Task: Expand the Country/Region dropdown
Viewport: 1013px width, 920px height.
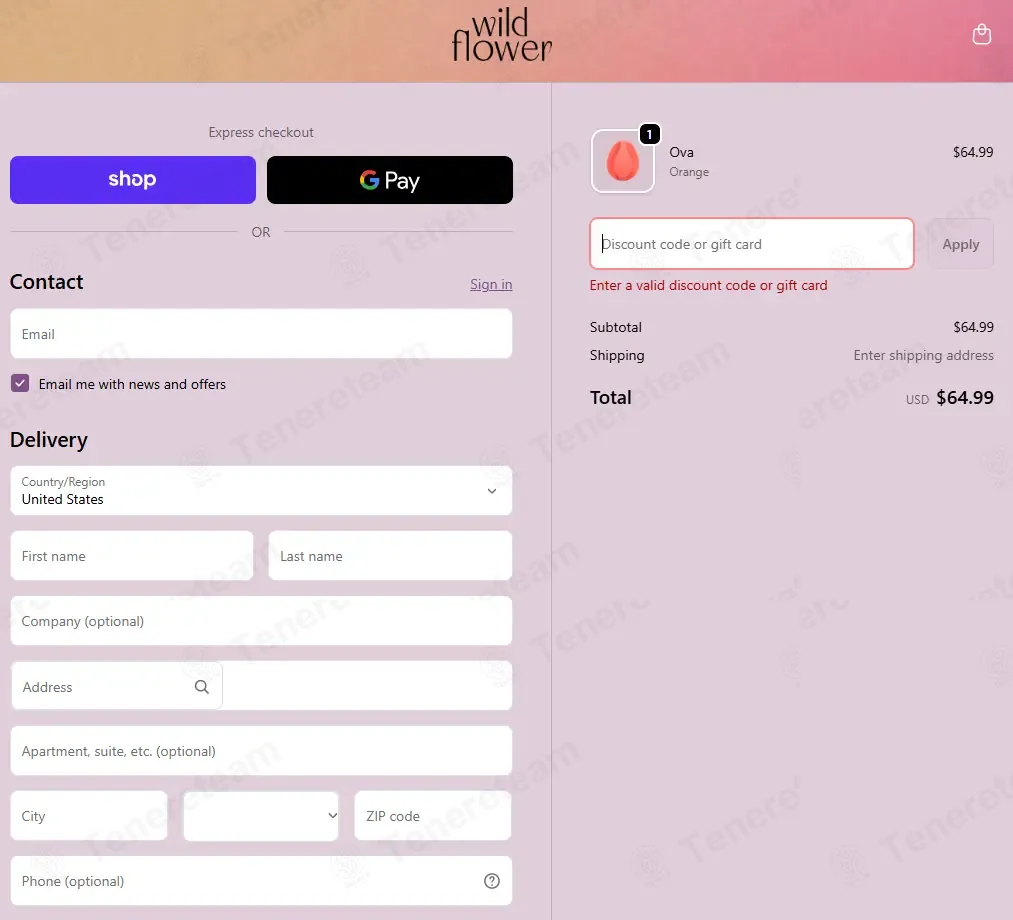Action: pyautogui.click(x=261, y=490)
